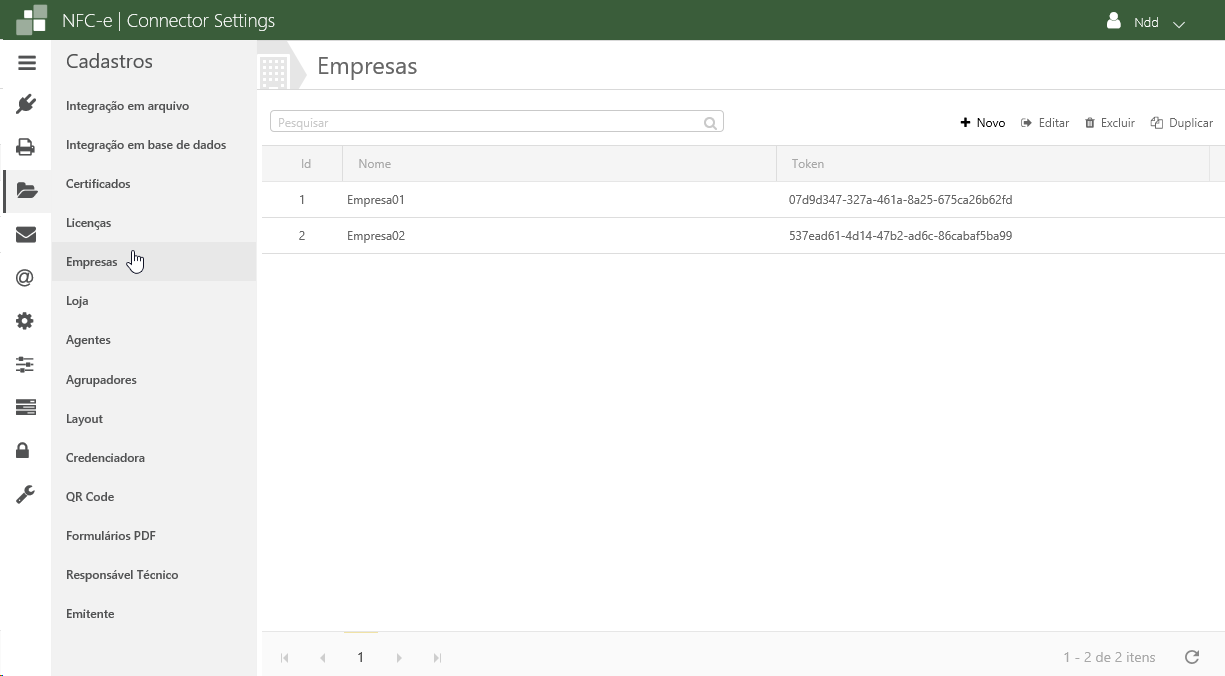1225x676 pixels.
Task: Expand the Ndd user dropdown
Action: coord(1146,22)
